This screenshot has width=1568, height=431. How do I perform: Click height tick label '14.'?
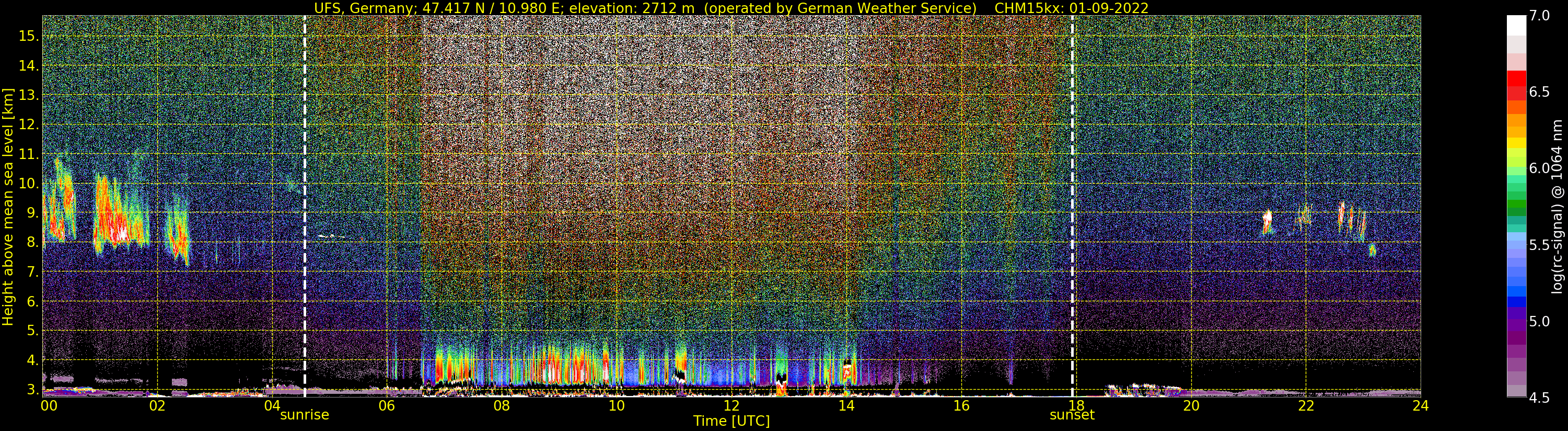coord(29,66)
